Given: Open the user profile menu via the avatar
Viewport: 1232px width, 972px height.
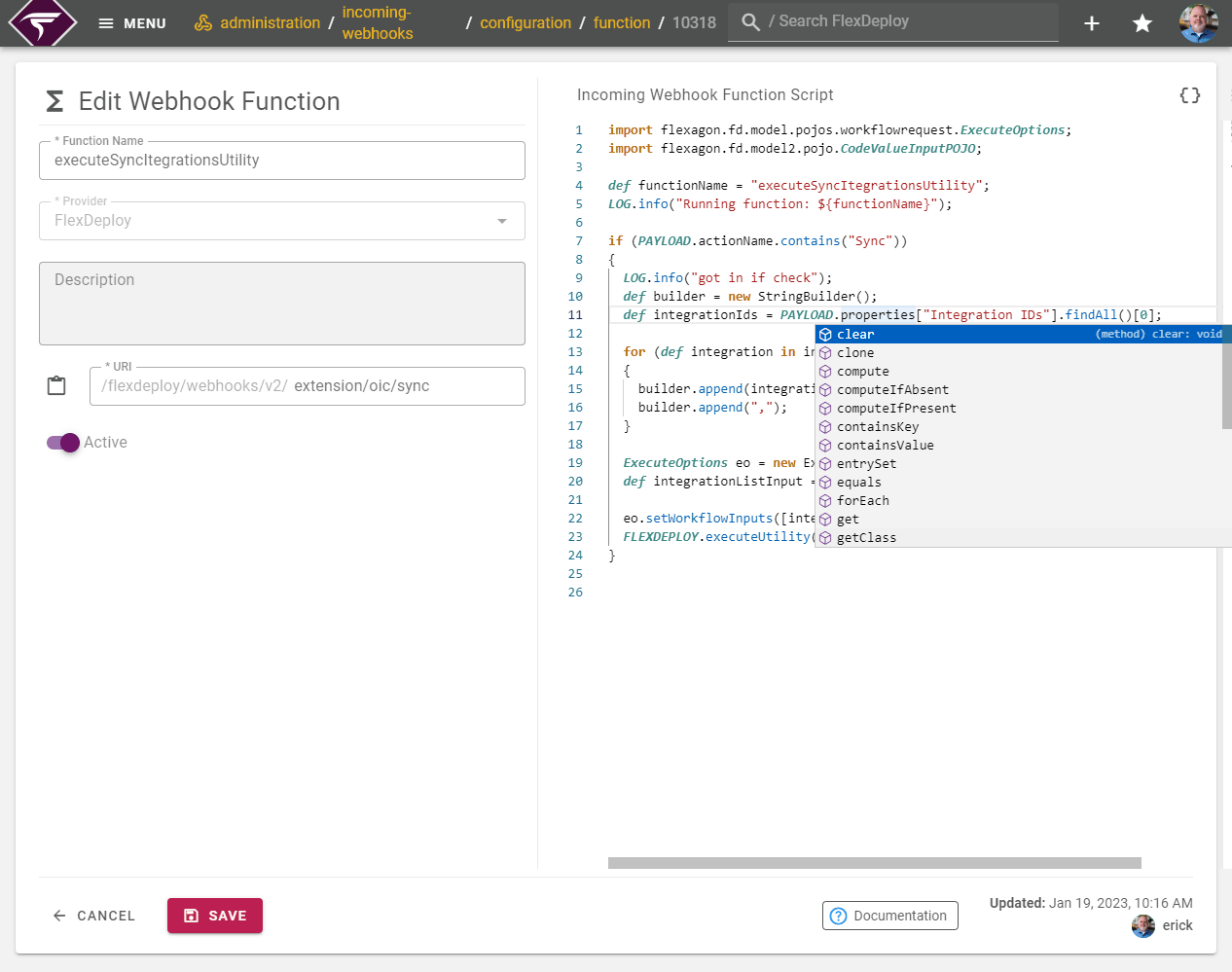Looking at the screenshot, I should click(1198, 22).
